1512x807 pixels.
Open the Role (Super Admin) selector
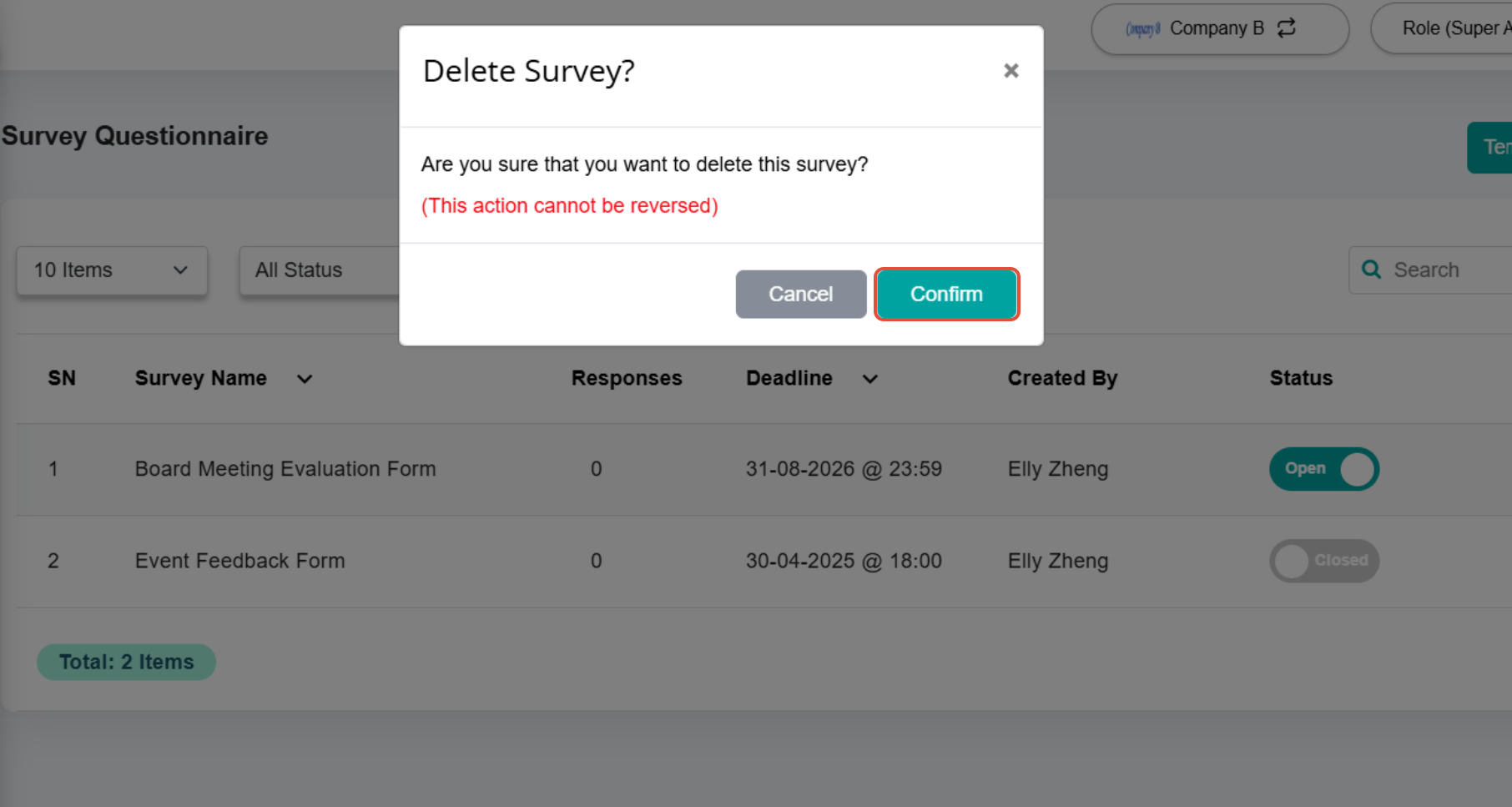pos(1442,28)
